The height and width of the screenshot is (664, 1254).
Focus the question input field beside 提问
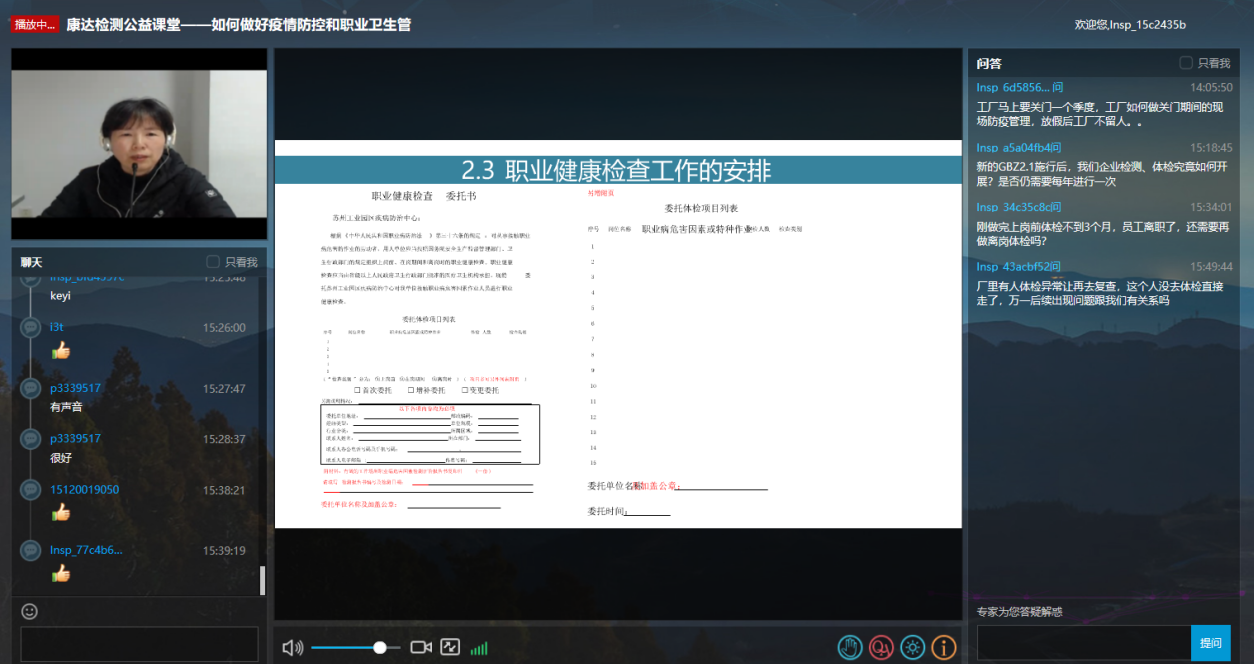click(1084, 643)
